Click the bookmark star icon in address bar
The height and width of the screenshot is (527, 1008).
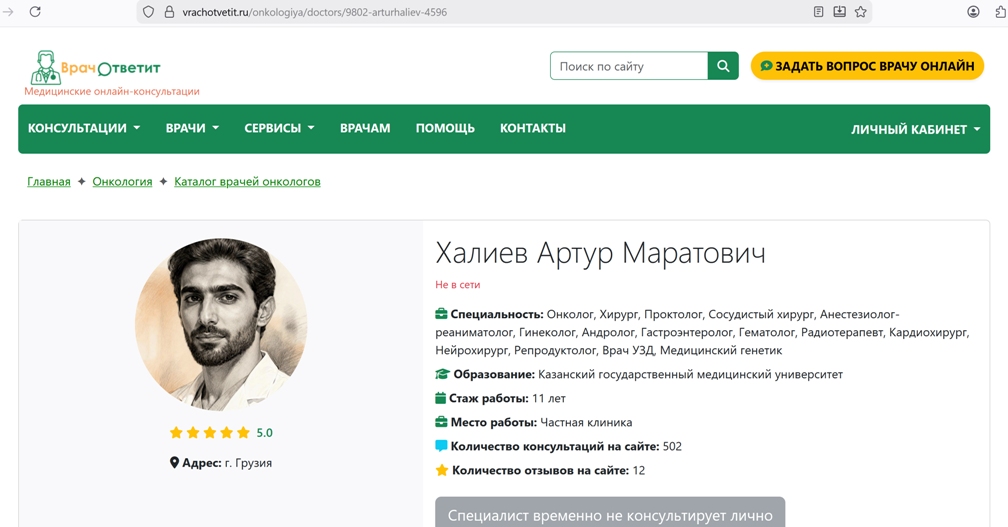pyautogui.click(x=860, y=12)
